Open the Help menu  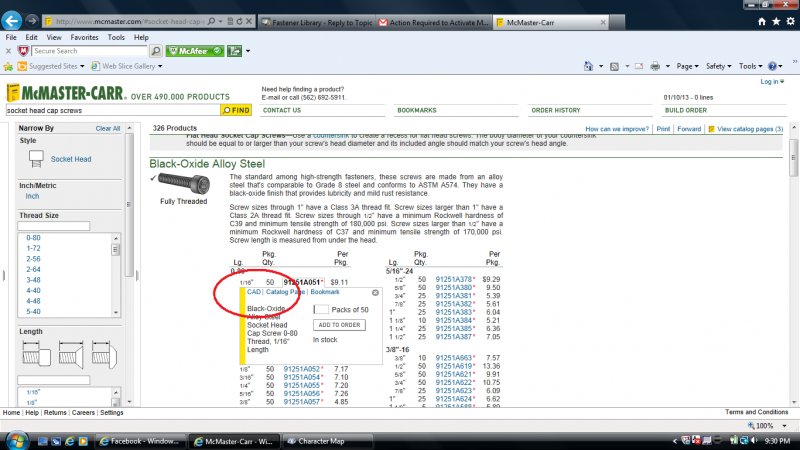[141, 37]
